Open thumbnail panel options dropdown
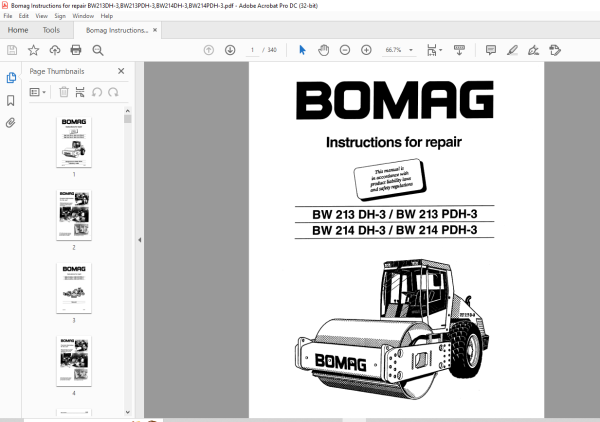 pos(38,92)
